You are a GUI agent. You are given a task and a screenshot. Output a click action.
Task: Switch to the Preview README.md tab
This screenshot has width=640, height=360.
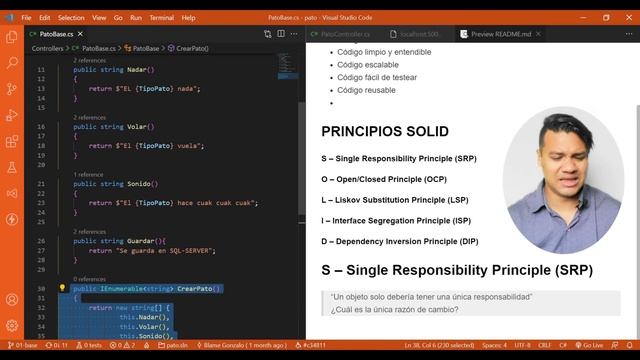coord(501,34)
